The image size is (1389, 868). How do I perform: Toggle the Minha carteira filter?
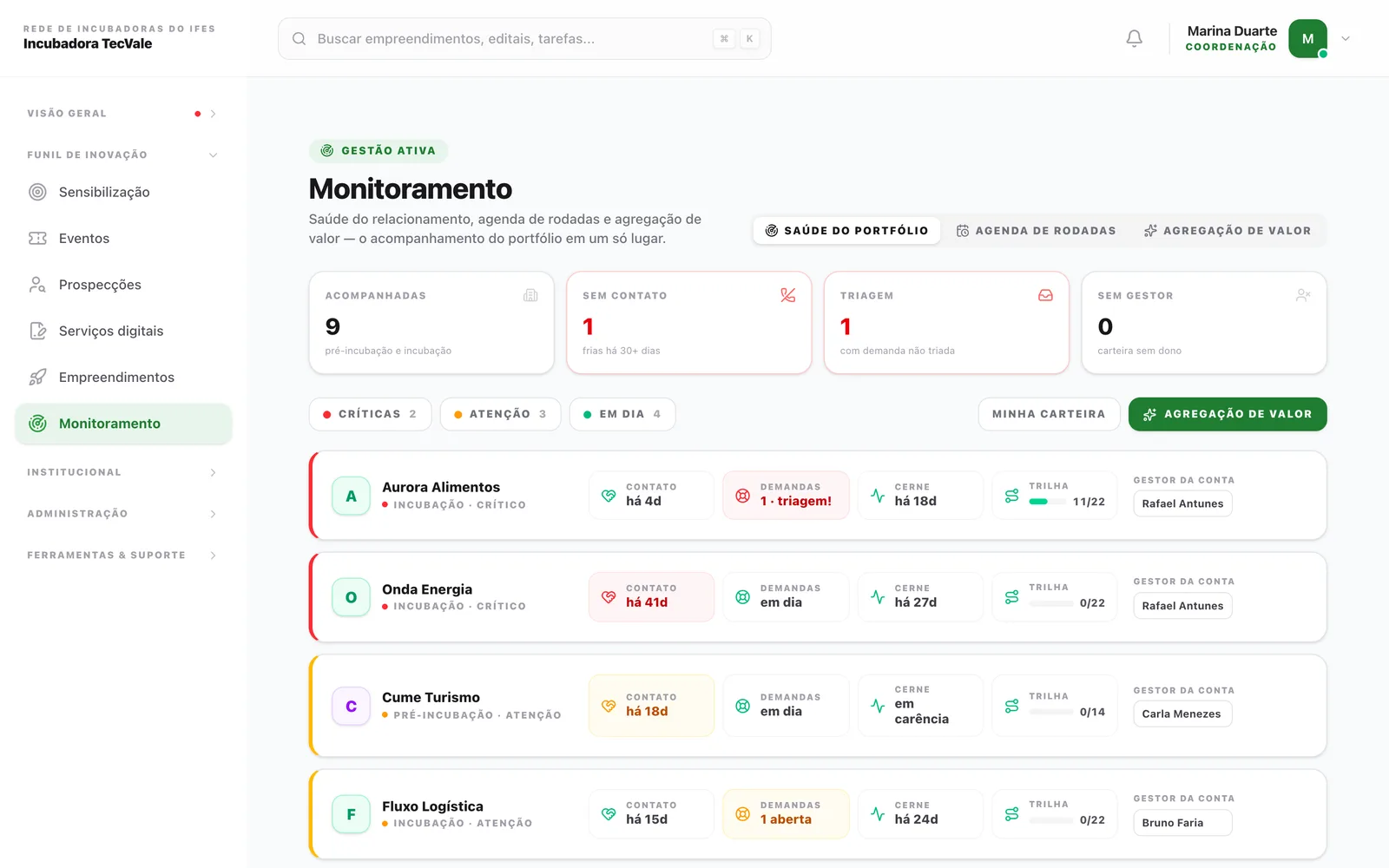pyautogui.click(x=1049, y=414)
